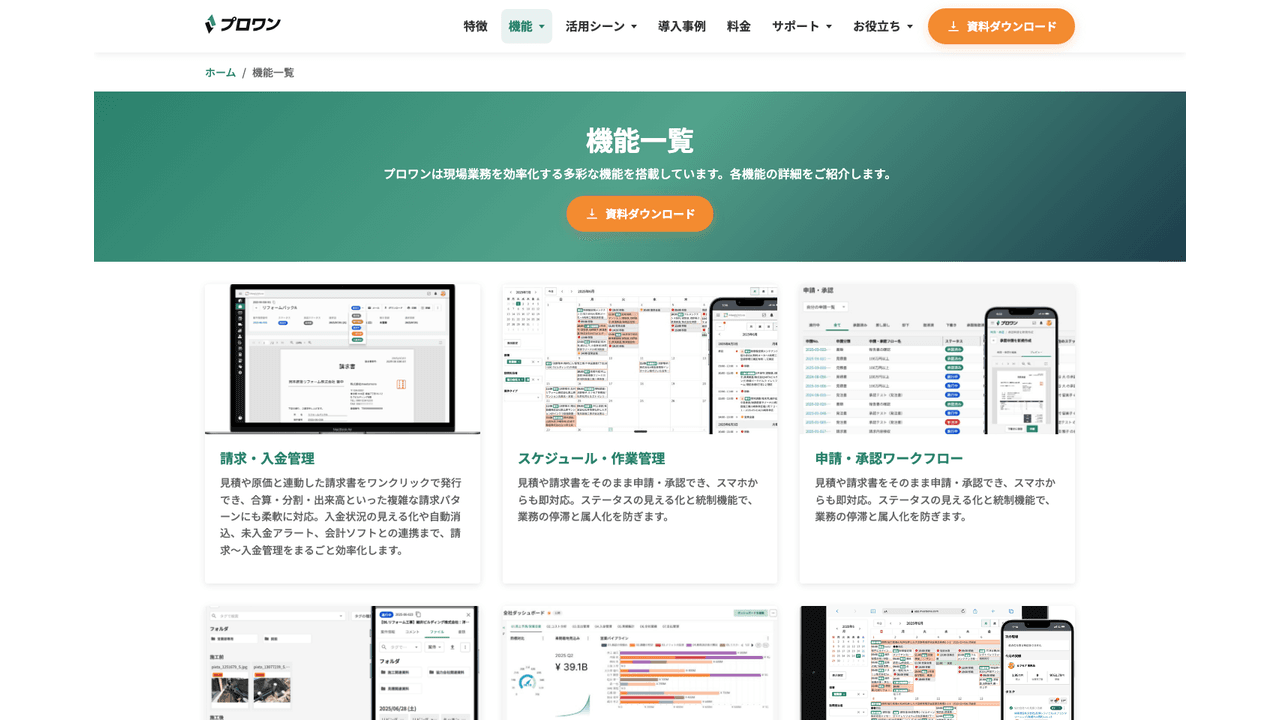Click the 機能一覧 breadcrumb text
1280x720 pixels.
(273, 73)
